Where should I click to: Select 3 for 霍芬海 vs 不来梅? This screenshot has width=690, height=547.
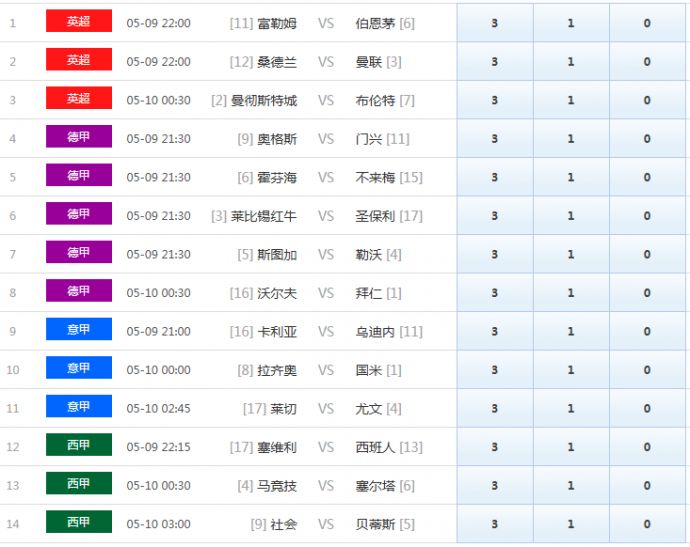click(x=495, y=177)
